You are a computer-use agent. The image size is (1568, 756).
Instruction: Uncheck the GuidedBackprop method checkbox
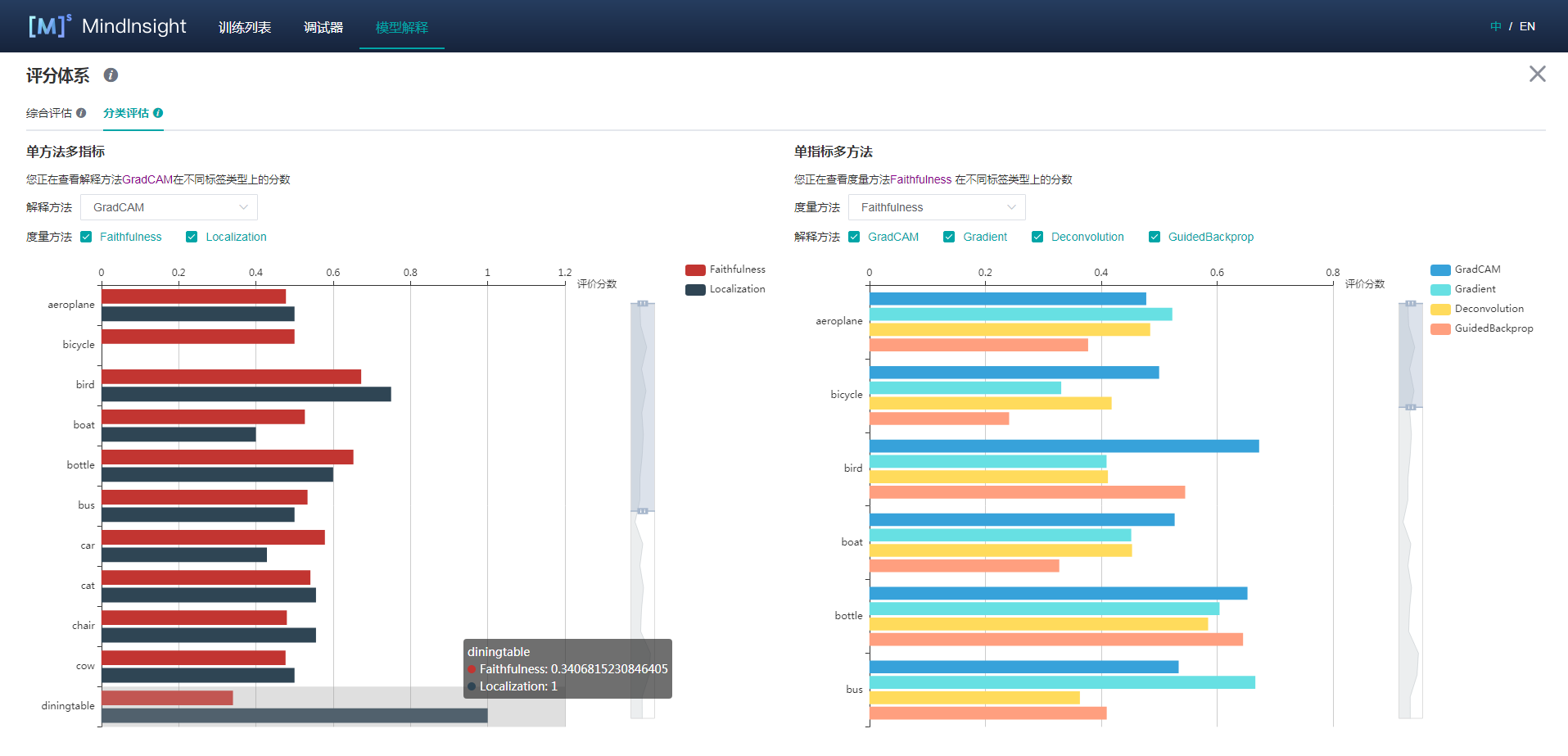(1155, 237)
